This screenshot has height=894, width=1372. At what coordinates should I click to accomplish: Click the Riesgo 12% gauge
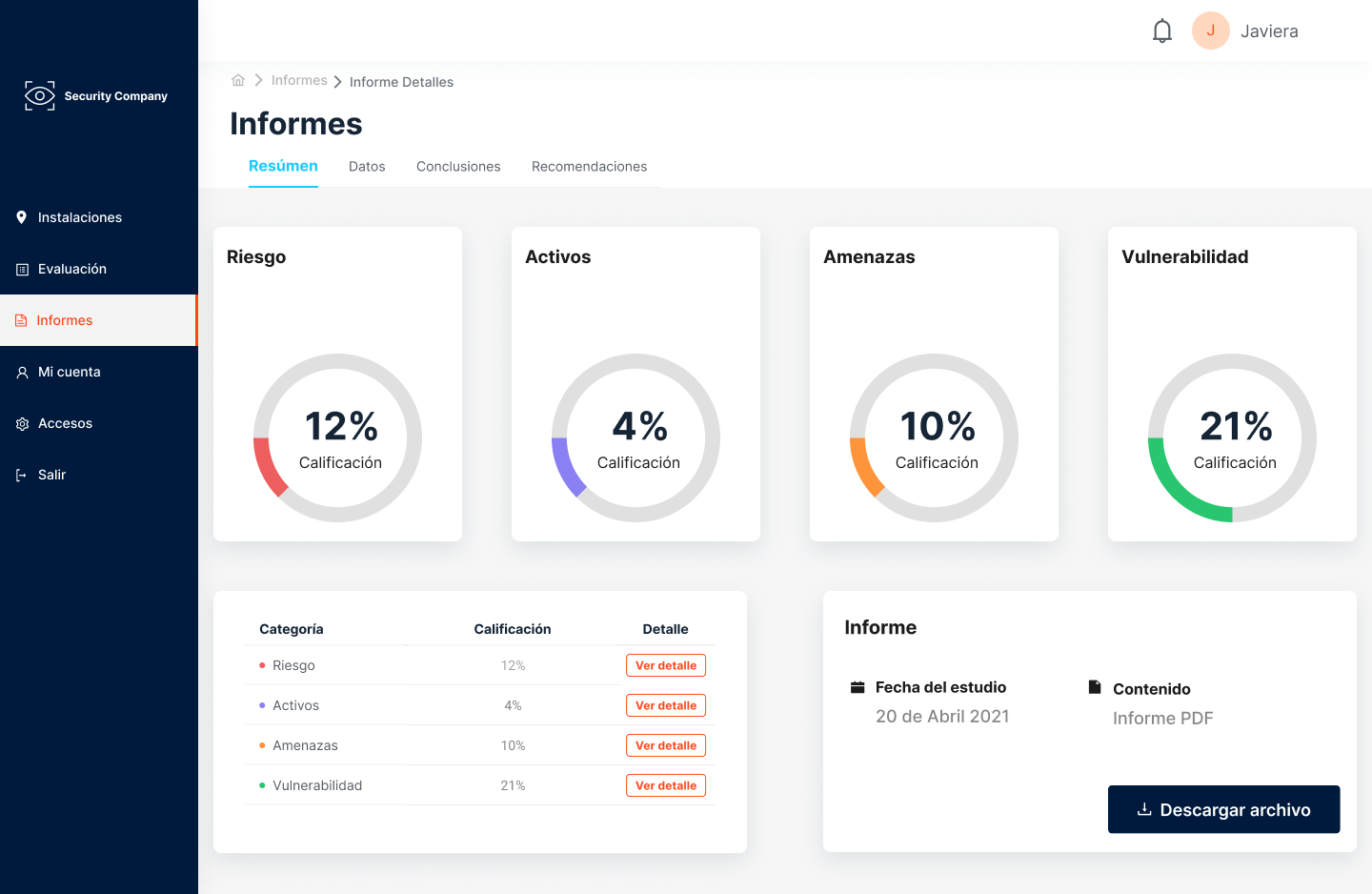click(337, 437)
